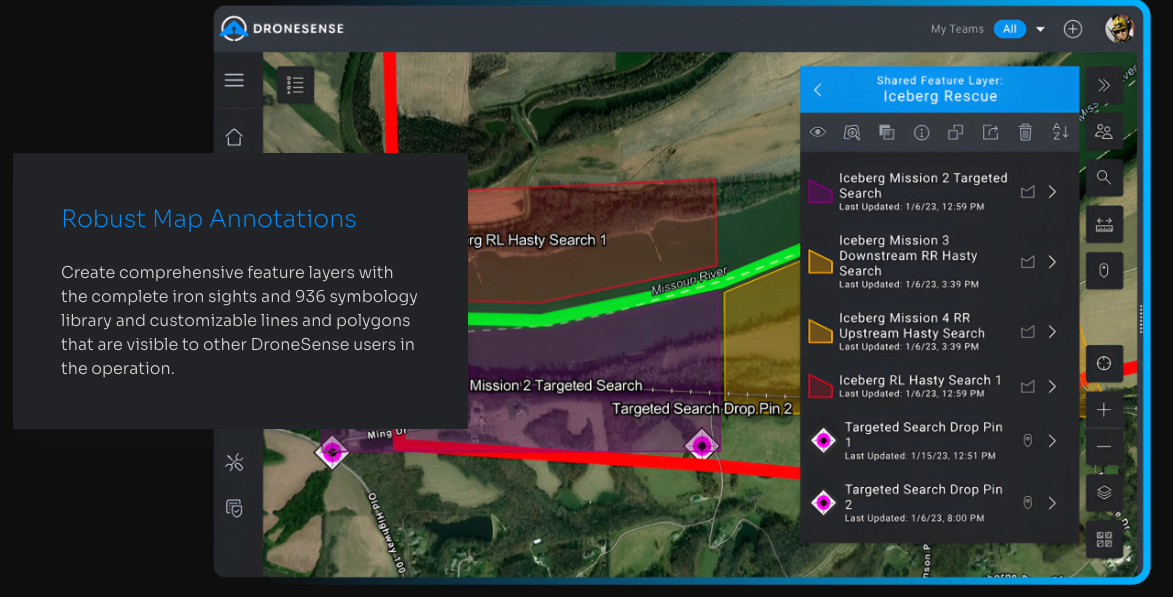Zoom in on the map with plus button
The image size is (1173, 597).
[x=1104, y=410]
